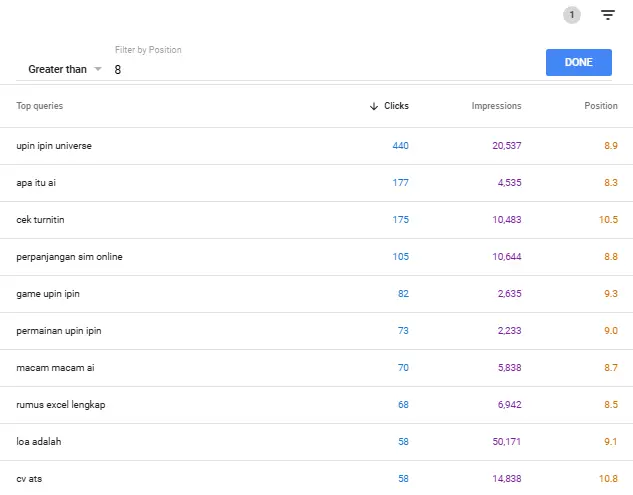633x495 pixels.
Task: Open the Greater than dropdown
Action: [65, 69]
